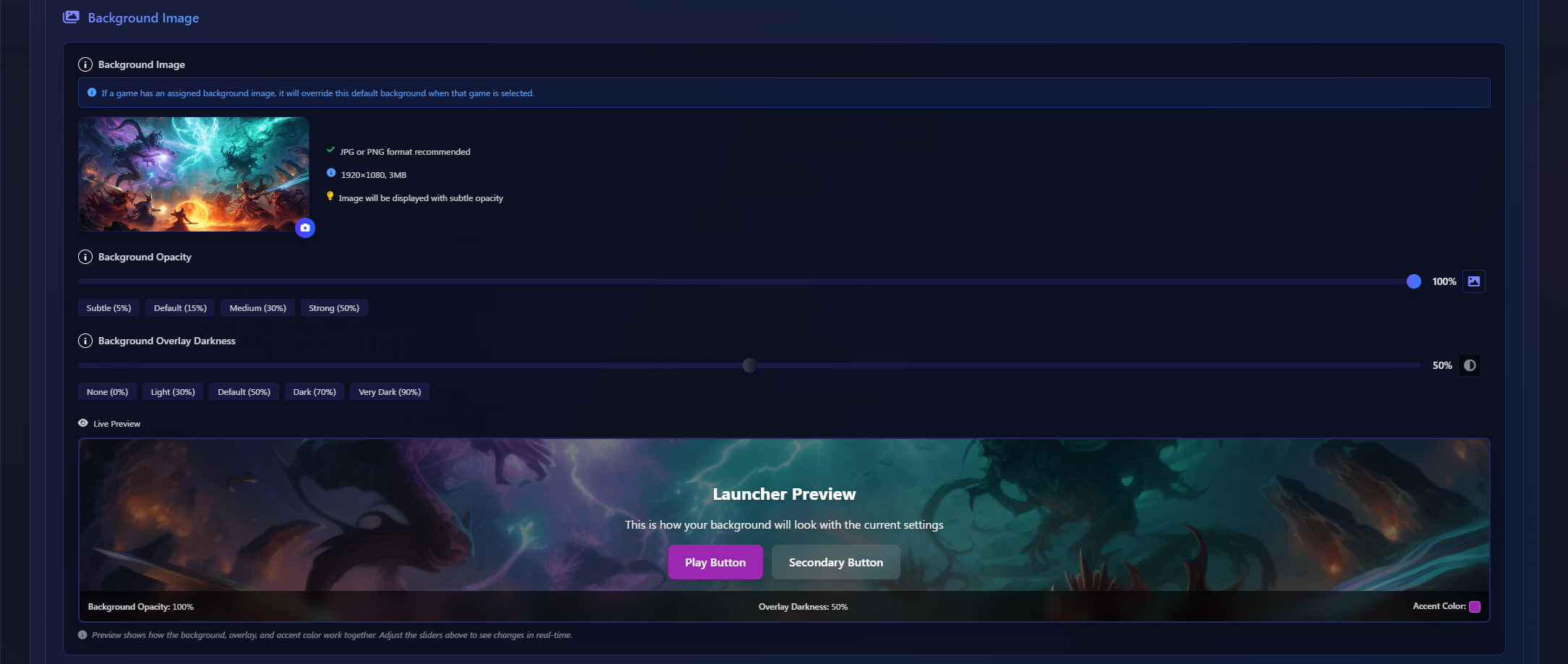The width and height of the screenshot is (1568, 664).
Task: Select the Subtle (5%) opacity preset
Action: click(x=108, y=308)
